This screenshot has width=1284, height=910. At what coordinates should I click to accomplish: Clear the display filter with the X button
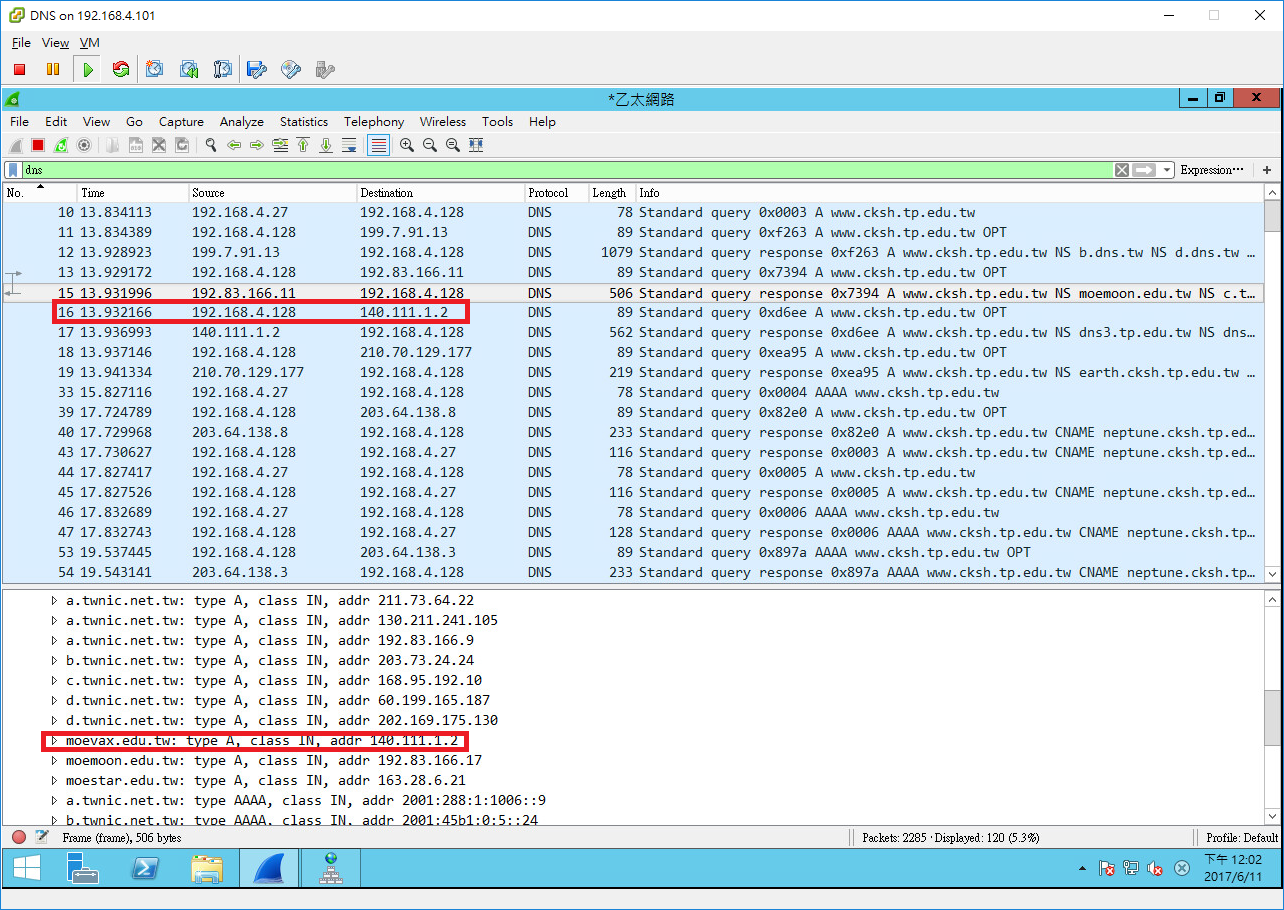pyautogui.click(x=1122, y=170)
